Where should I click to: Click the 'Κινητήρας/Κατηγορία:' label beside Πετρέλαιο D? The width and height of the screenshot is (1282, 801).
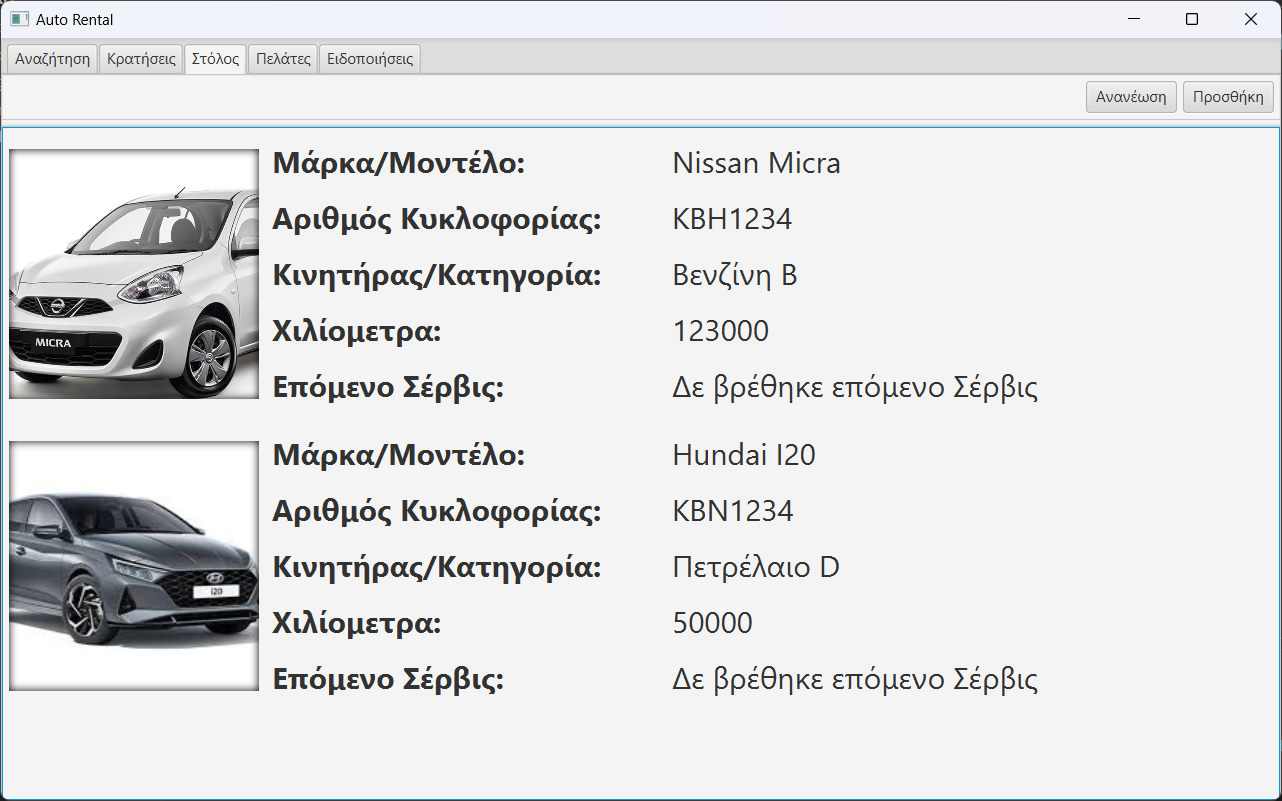[437, 567]
